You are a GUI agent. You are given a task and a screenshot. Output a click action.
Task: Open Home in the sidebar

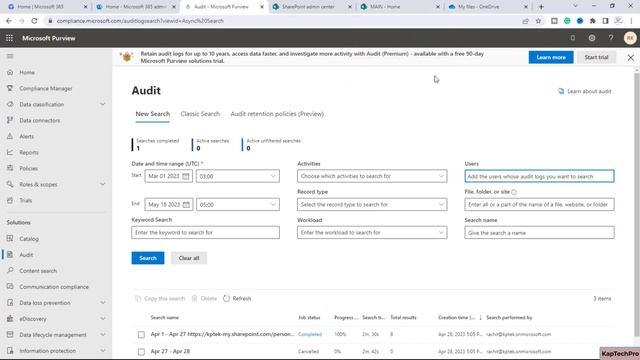tap(27, 72)
